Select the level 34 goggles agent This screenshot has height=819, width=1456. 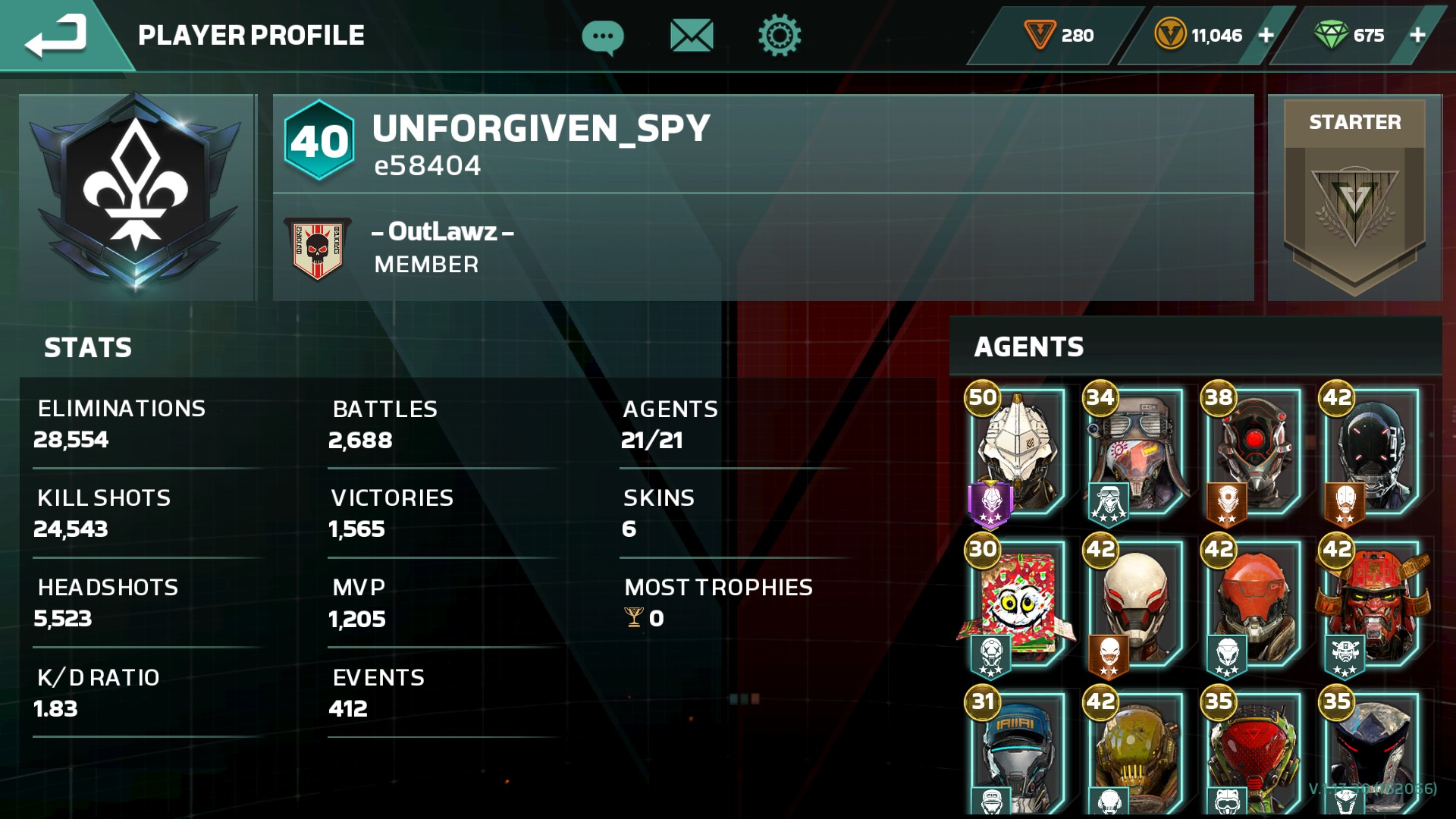coord(1133,454)
